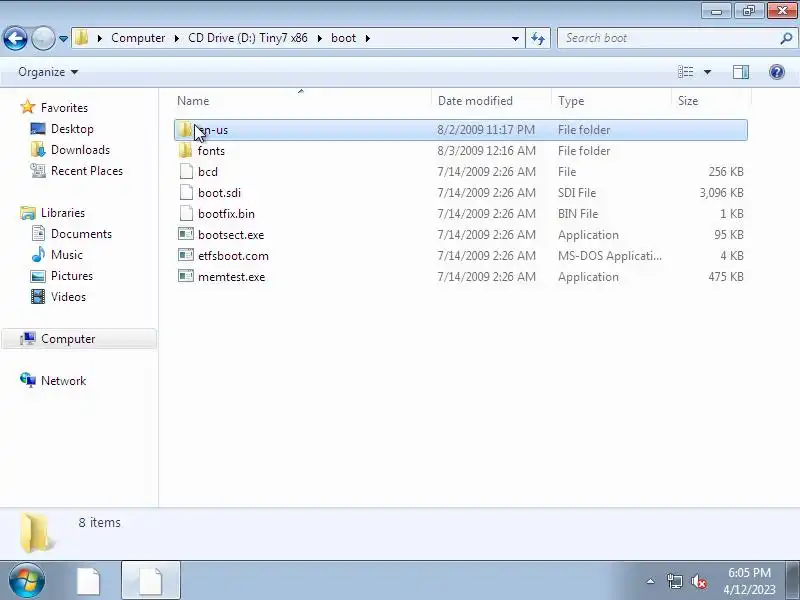The image size is (800, 600).
Task: Click the bcd file name
Action: 208,171
